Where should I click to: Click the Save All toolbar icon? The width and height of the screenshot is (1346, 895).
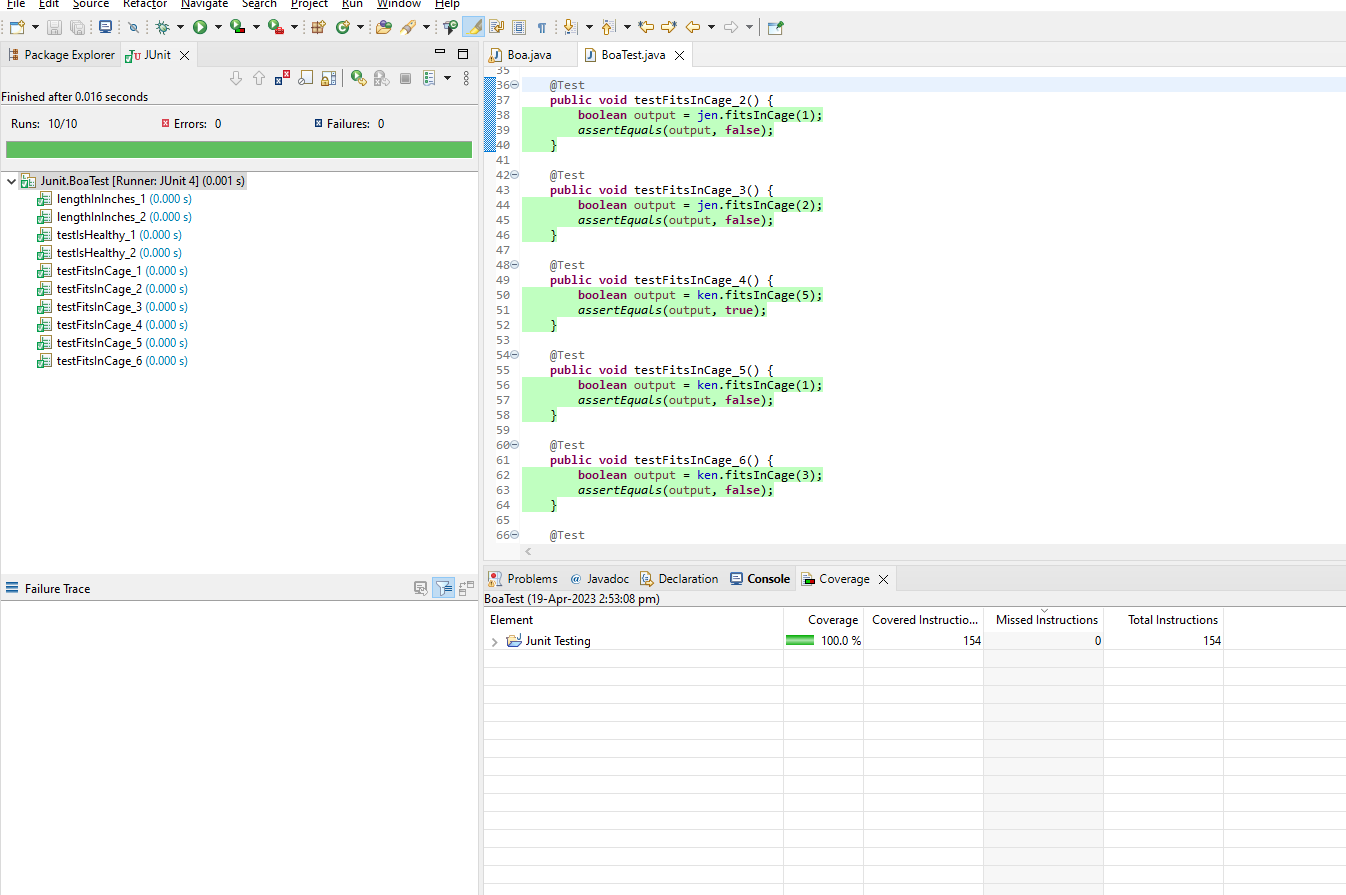[77, 27]
